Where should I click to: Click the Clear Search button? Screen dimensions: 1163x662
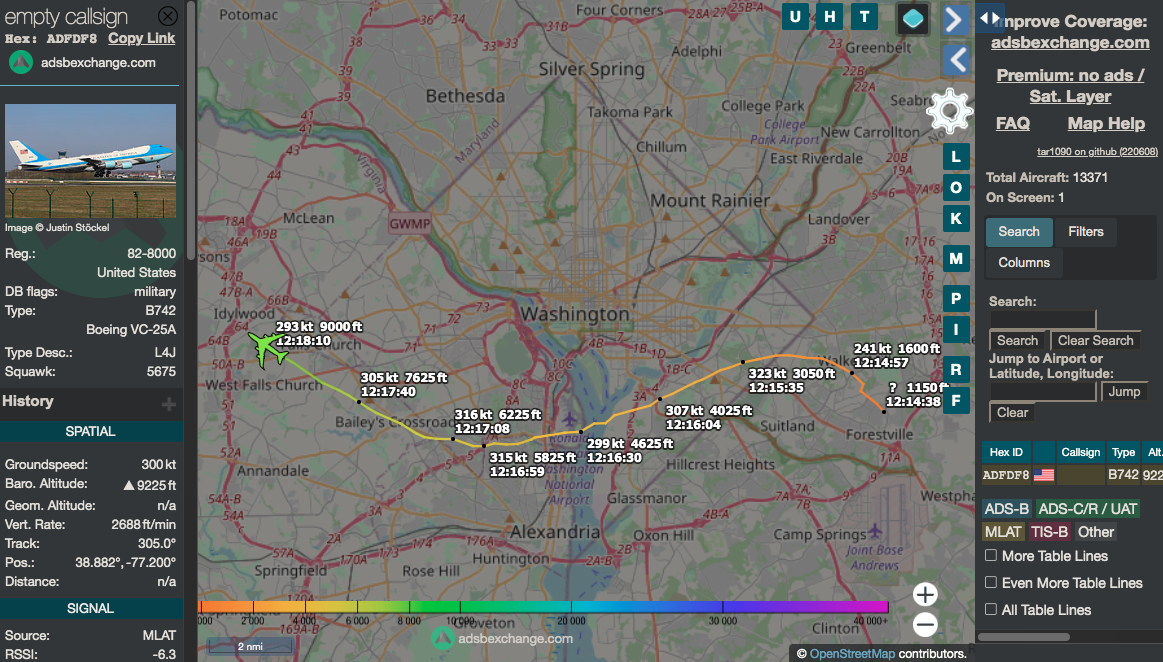pyautogui.click(x=1095, y=340)
